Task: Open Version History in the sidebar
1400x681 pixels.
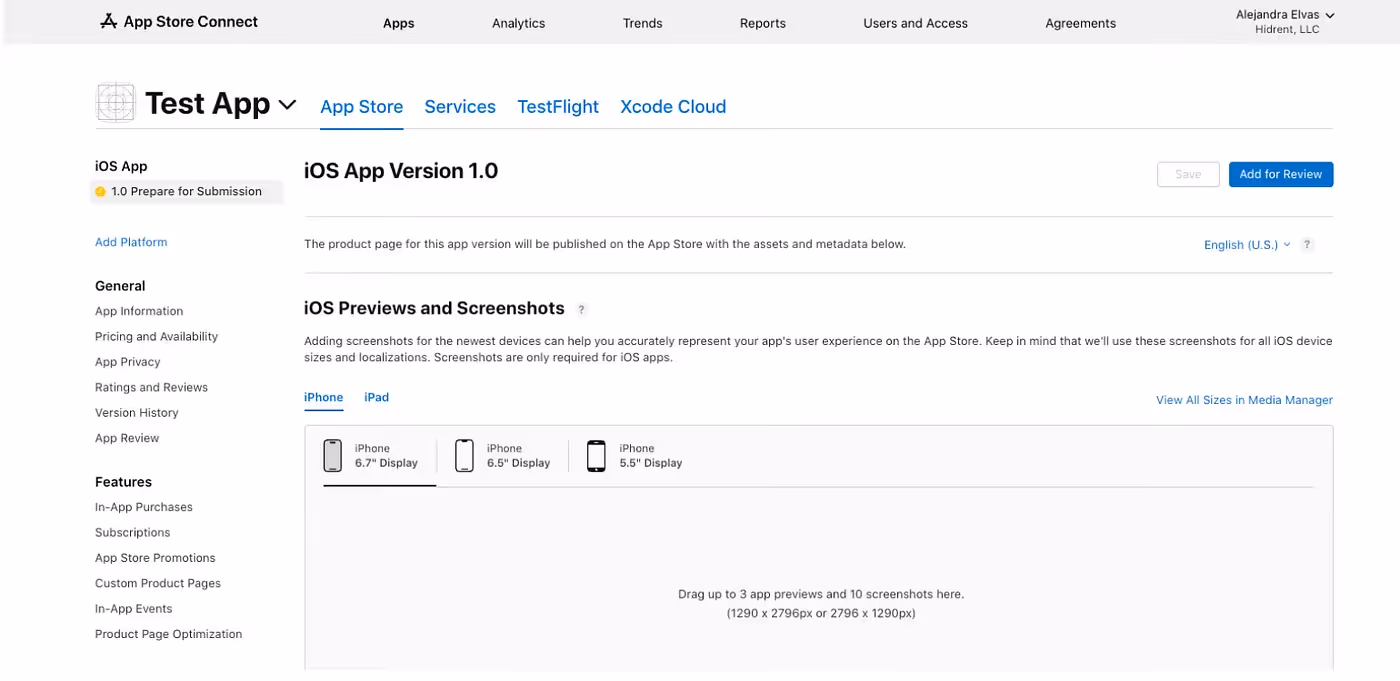Action: pos(137,413)
